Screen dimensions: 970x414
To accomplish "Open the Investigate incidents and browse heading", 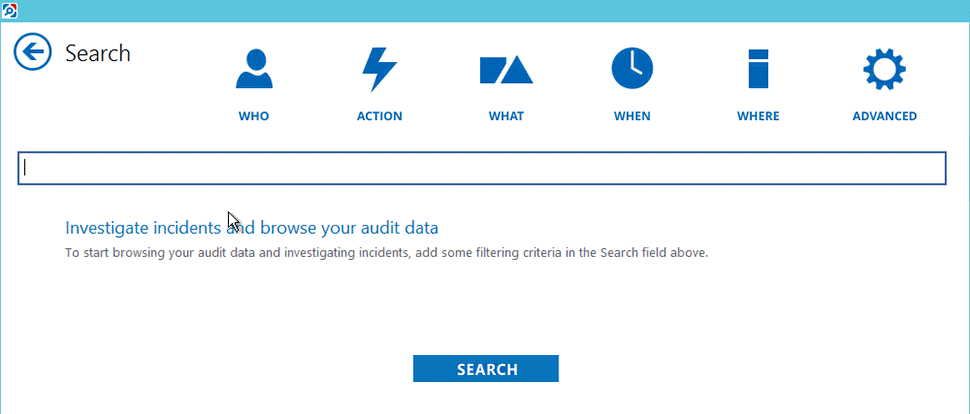I will 252,228.
